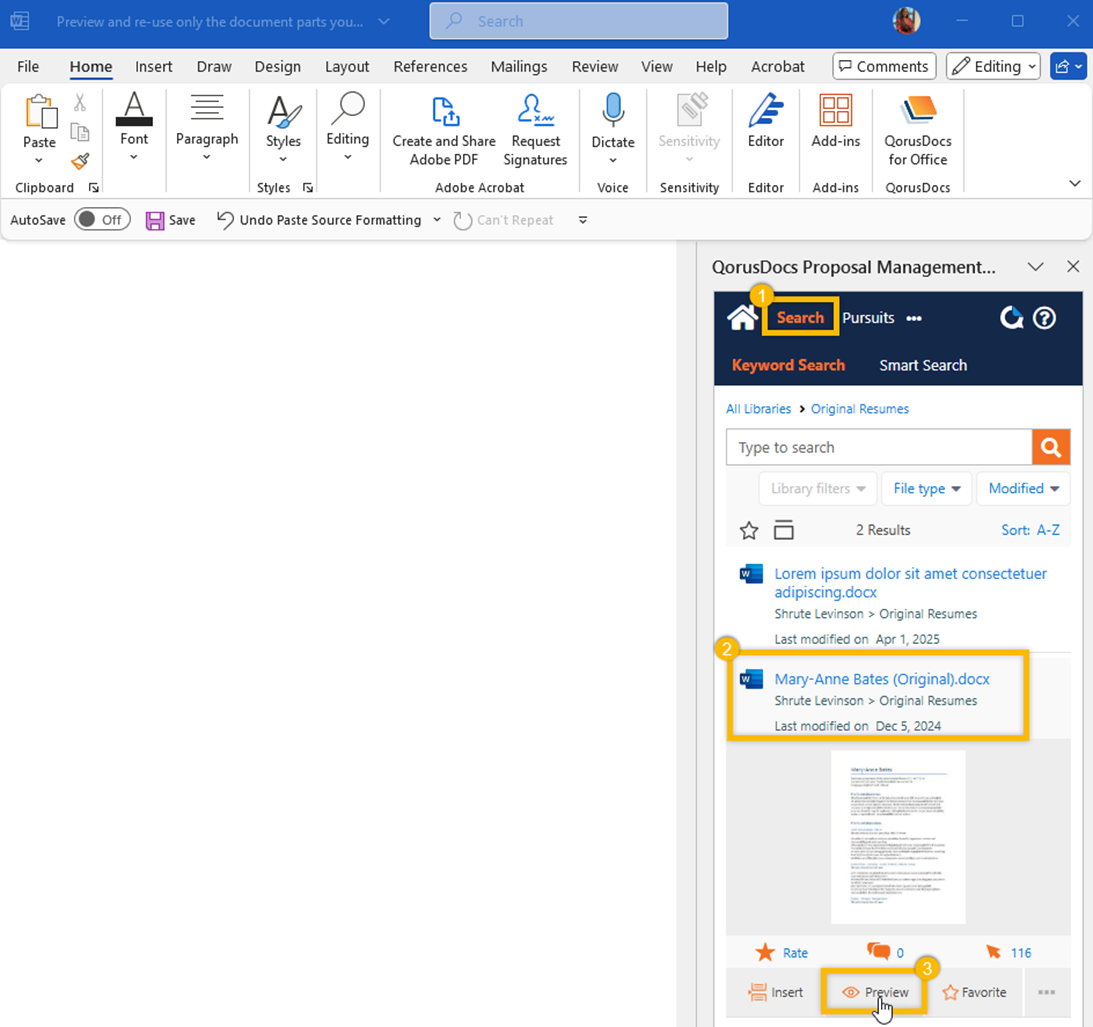Click the Save floppy disk icon

tap(154, 220)
